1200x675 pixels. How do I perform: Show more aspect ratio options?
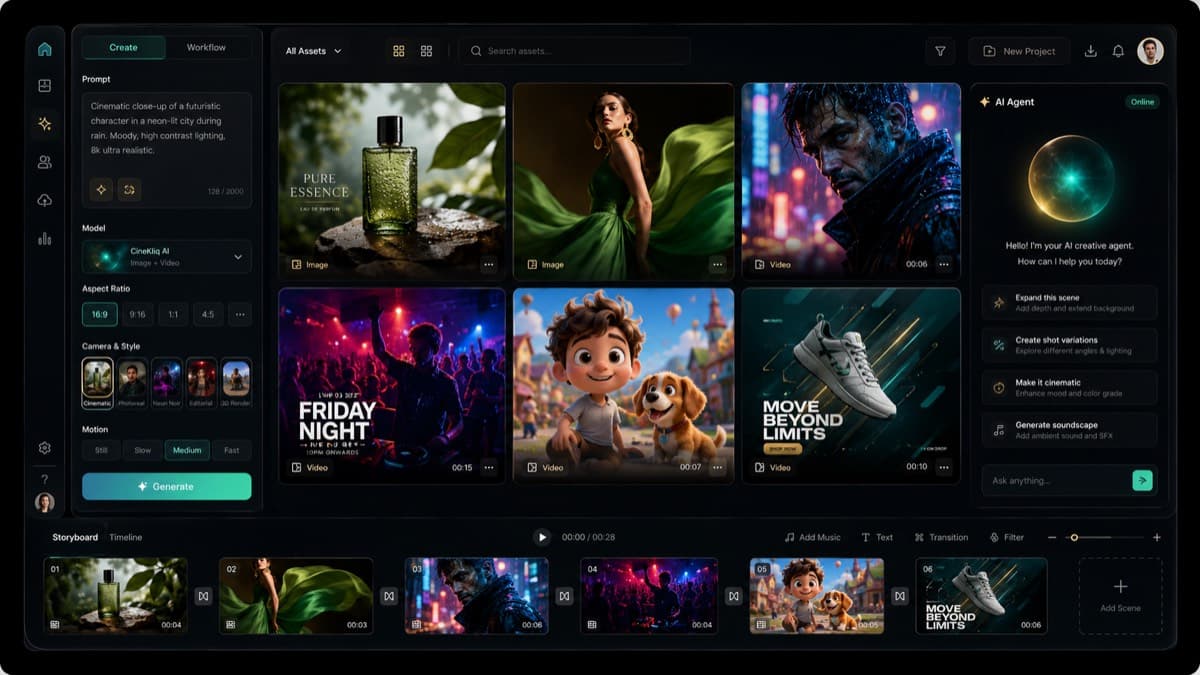click(x=239, y=314)
